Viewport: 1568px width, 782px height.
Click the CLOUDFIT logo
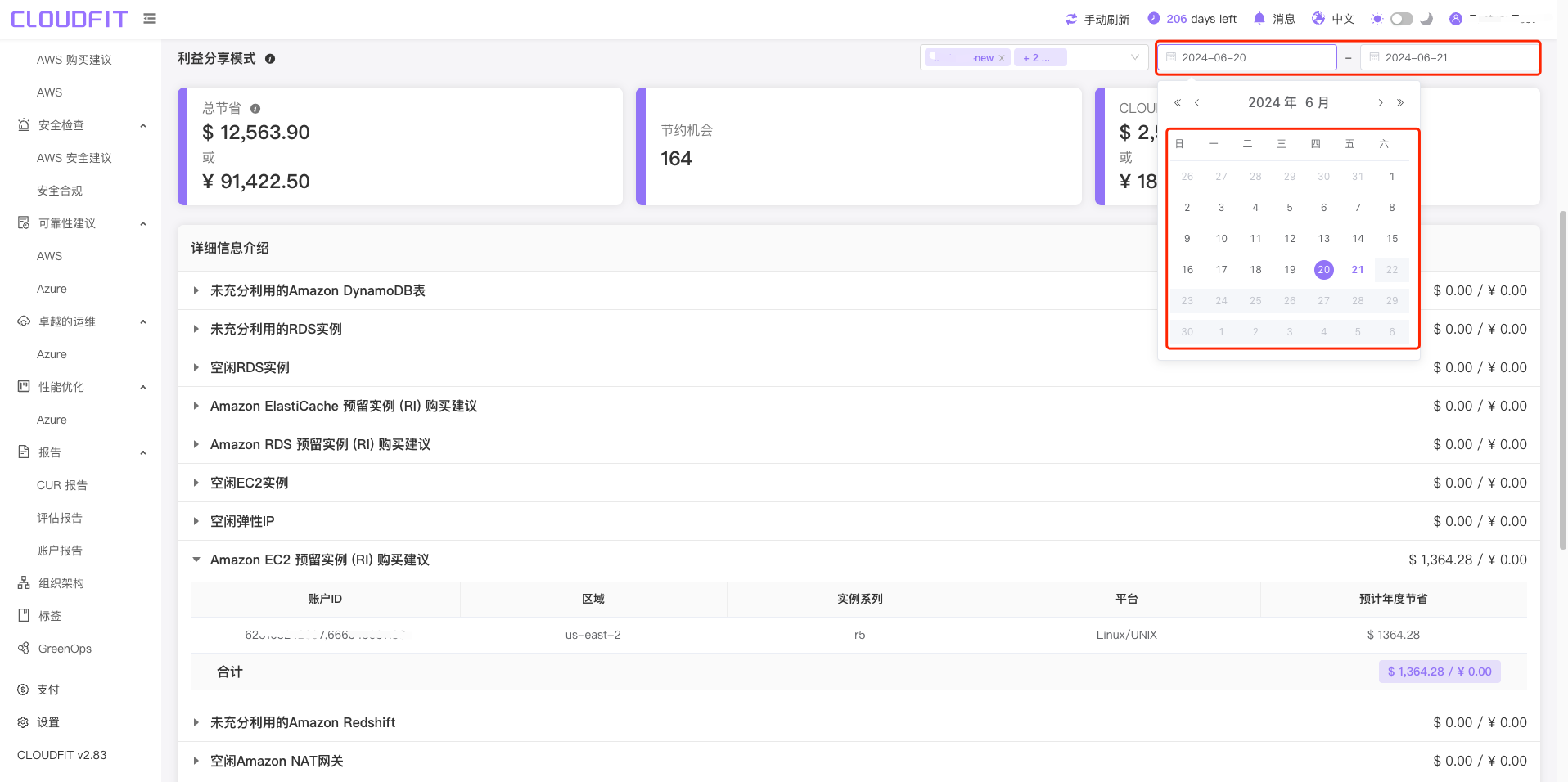click(70, 19)
